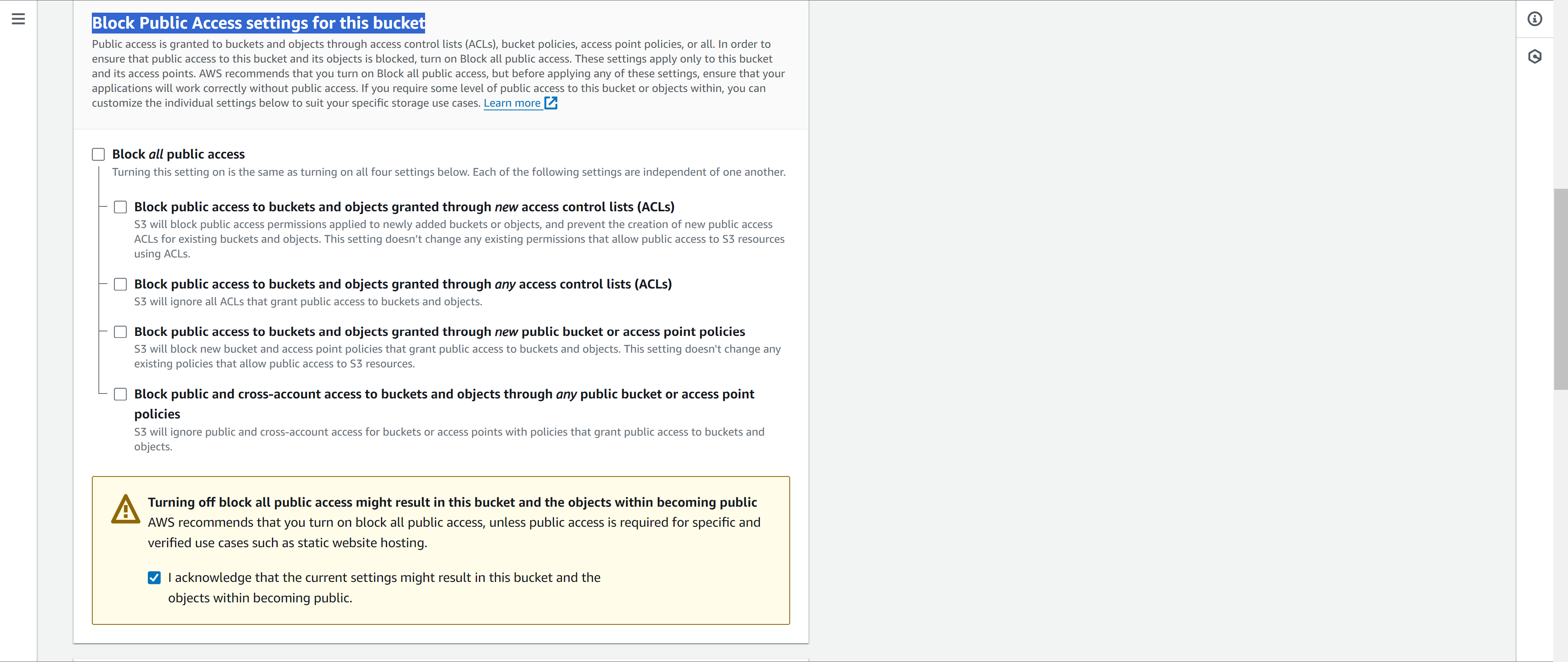This screenshot has width=1568, height=662.
Task: Scroll down in the settings panel
Action: [x=1560, y=500]
